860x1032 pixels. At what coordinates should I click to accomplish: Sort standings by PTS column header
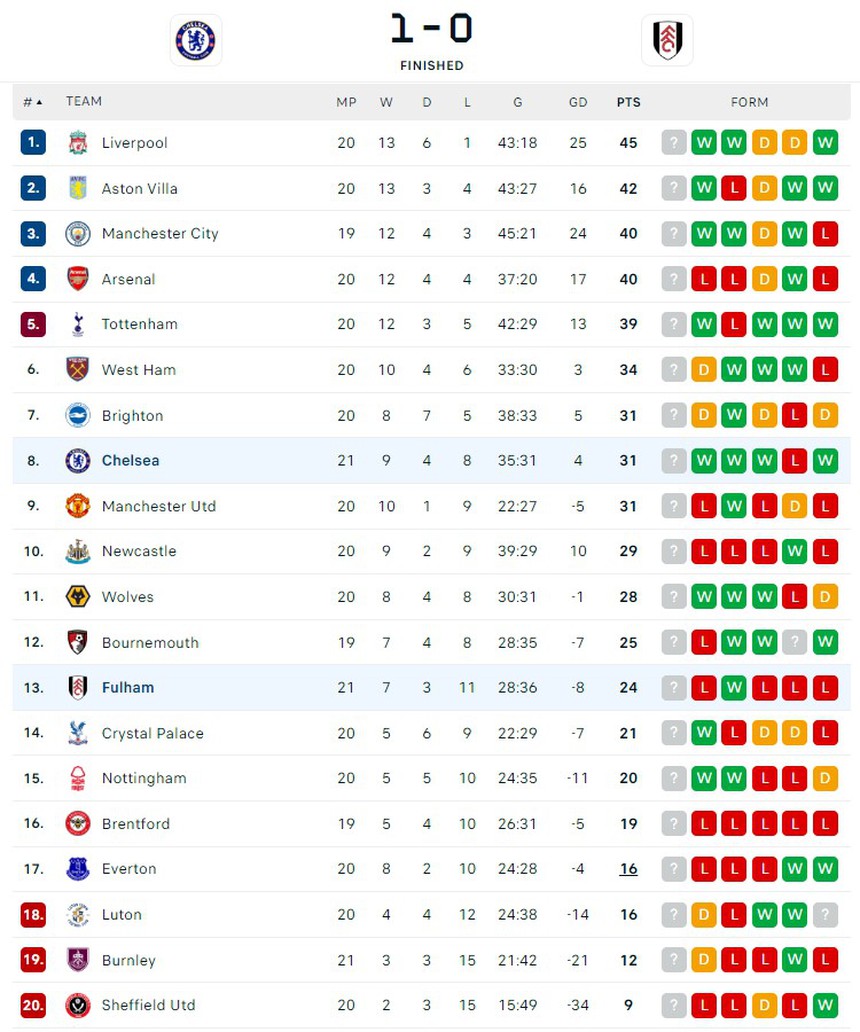click(628, 102)
